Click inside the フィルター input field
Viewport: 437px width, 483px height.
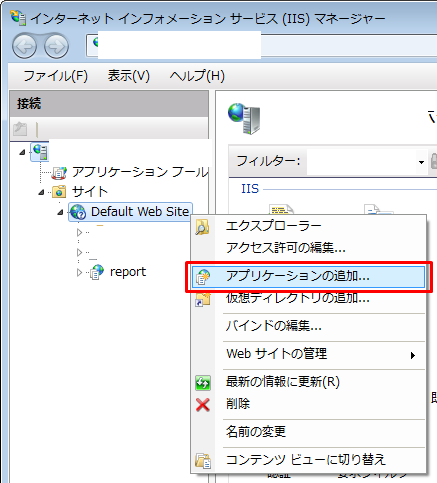[x=361, y=162]
